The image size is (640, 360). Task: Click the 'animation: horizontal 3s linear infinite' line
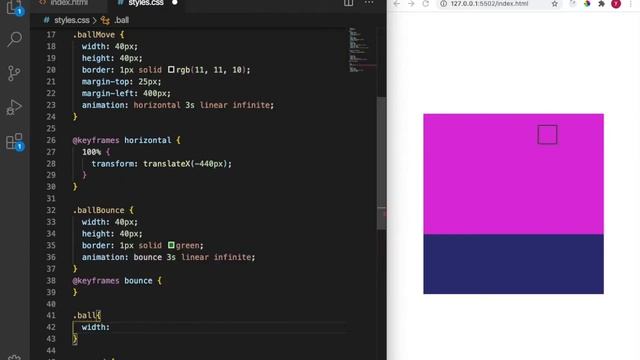178,105
